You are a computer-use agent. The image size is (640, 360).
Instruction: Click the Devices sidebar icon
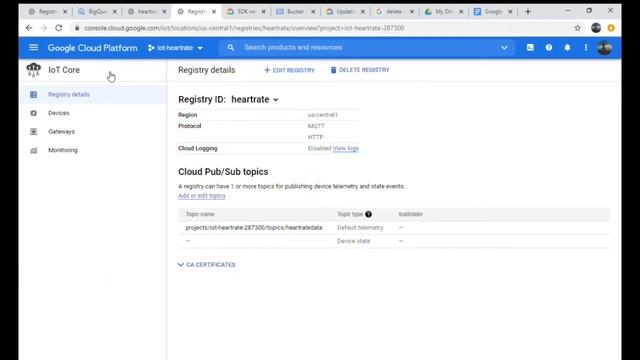33,113
